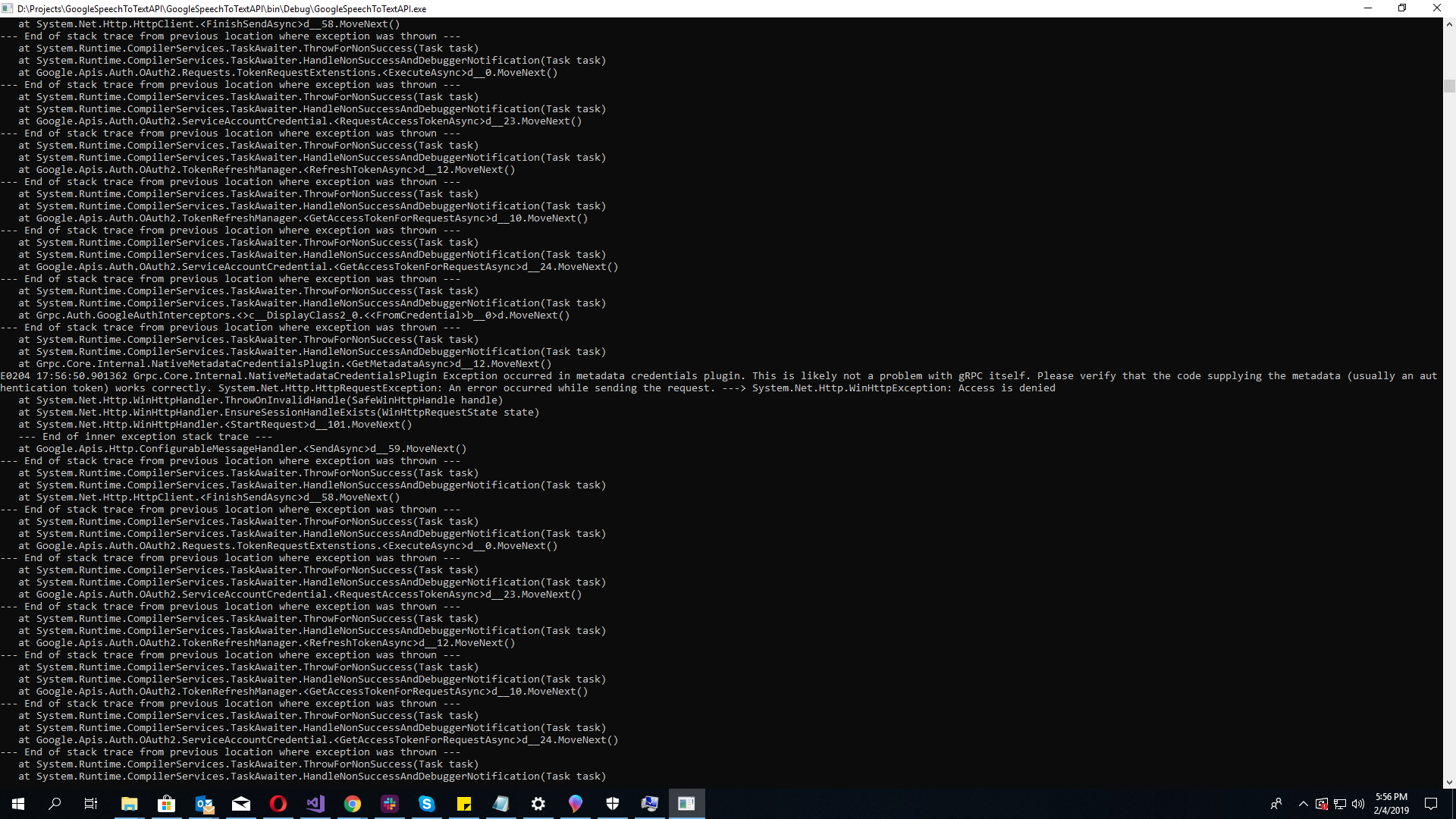Switch to Slack on the taskbar
Image resolution: width=1456 pixels, height=819 pixels.
coord(390,804)
